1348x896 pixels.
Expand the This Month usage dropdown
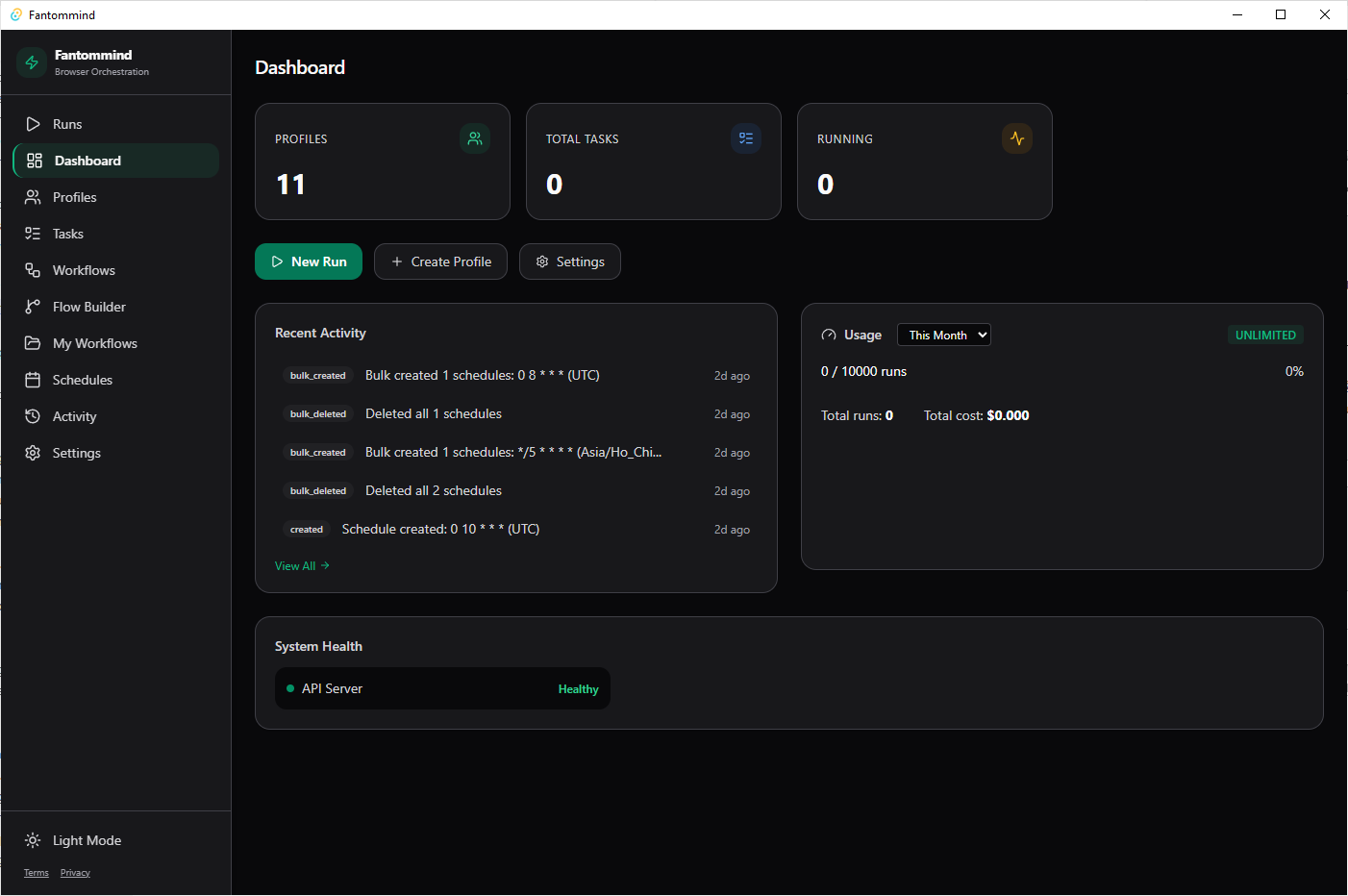[x=944, y=335]
